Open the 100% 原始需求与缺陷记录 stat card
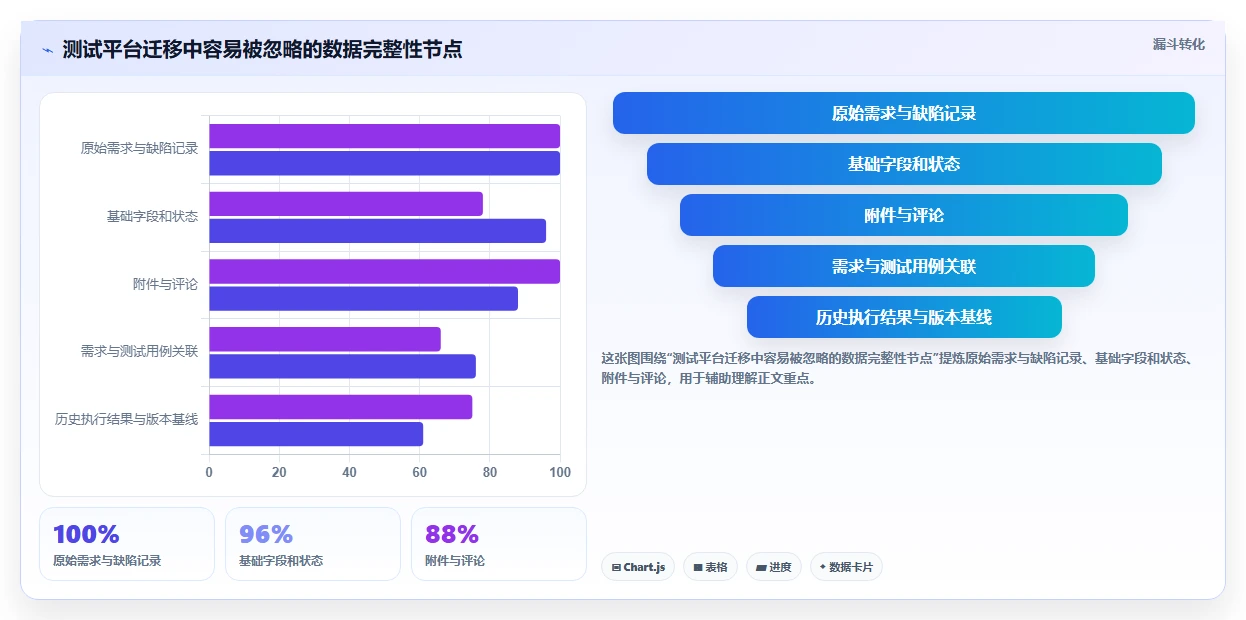Screen dimensions: 1246x620 (x=127, y=544)
